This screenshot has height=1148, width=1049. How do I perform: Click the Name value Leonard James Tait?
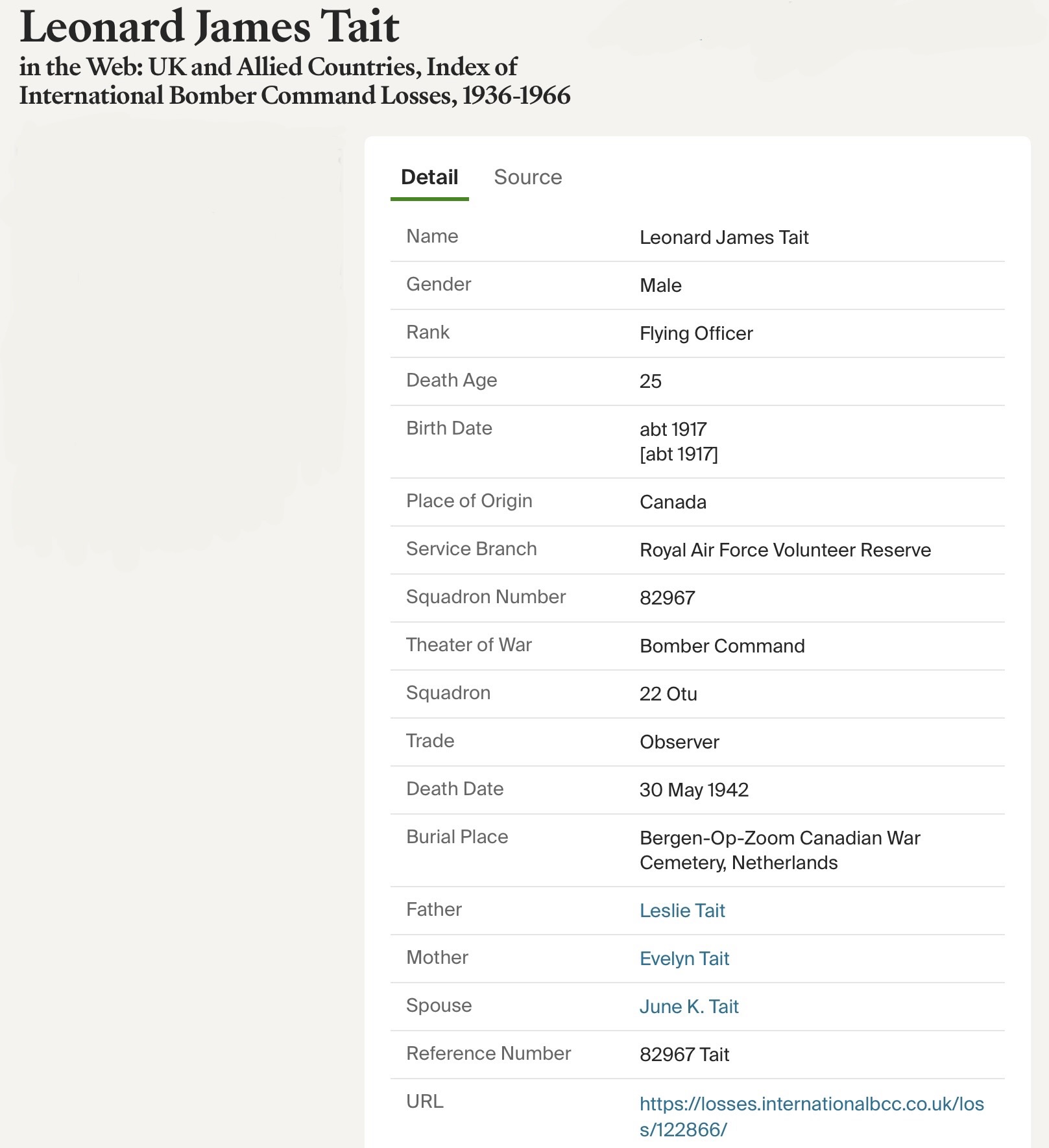pyautogui.click(x=723, y=237)
